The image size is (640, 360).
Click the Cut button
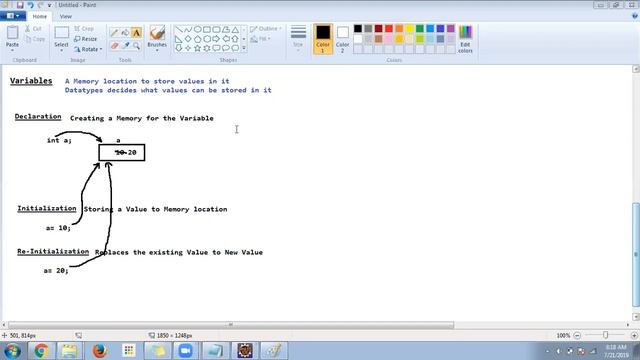(33, 29)
